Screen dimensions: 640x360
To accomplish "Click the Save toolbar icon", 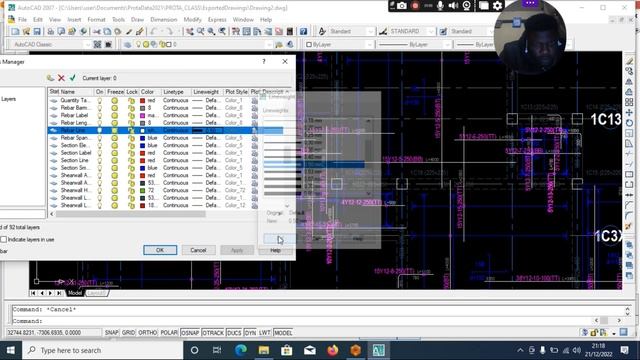I will pos(37,31).
